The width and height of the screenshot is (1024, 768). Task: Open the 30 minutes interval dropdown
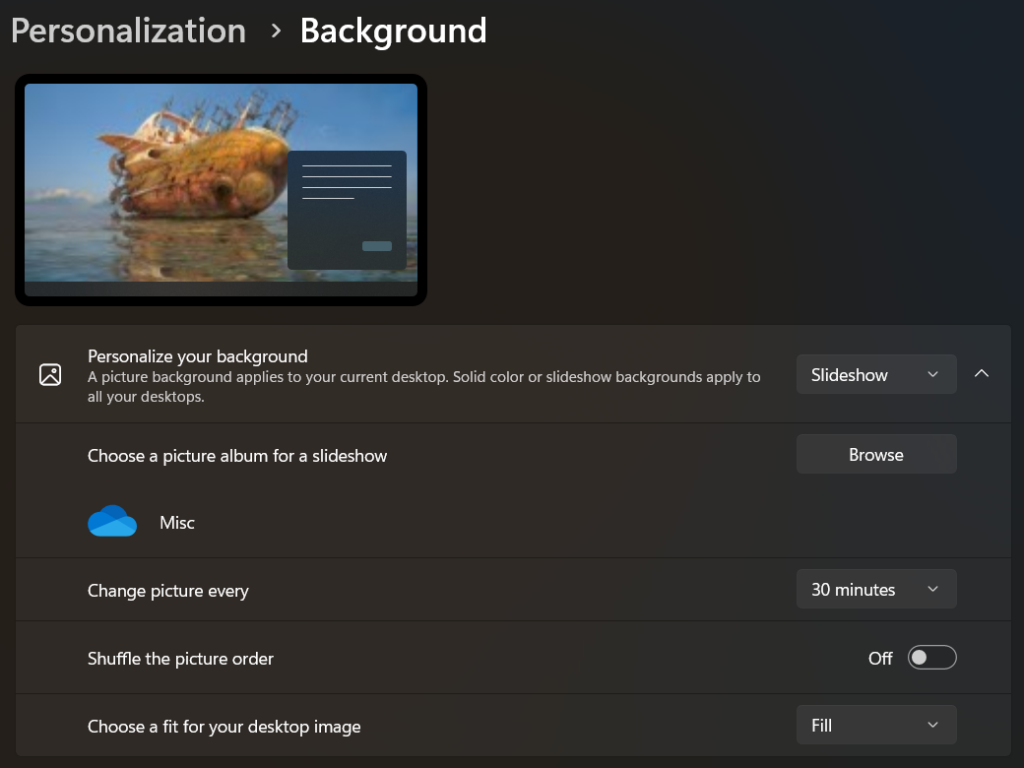coord(876,589)
